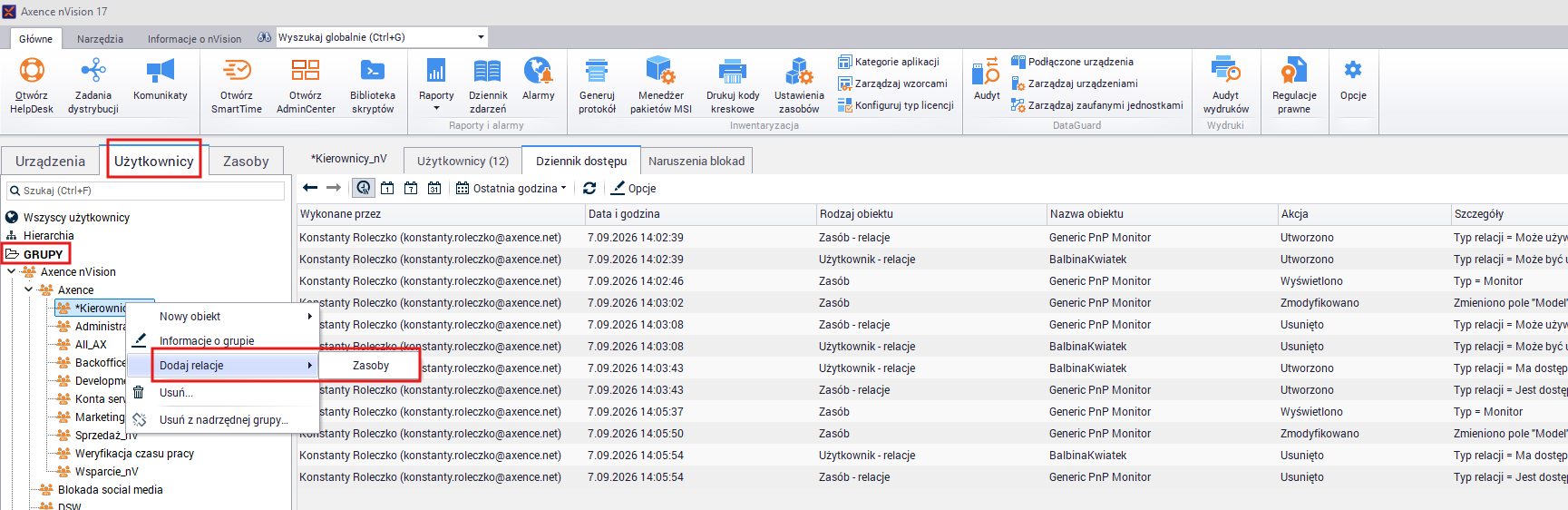
Task: Open Menedżer pakietów MSI
Action: point(661,85)
